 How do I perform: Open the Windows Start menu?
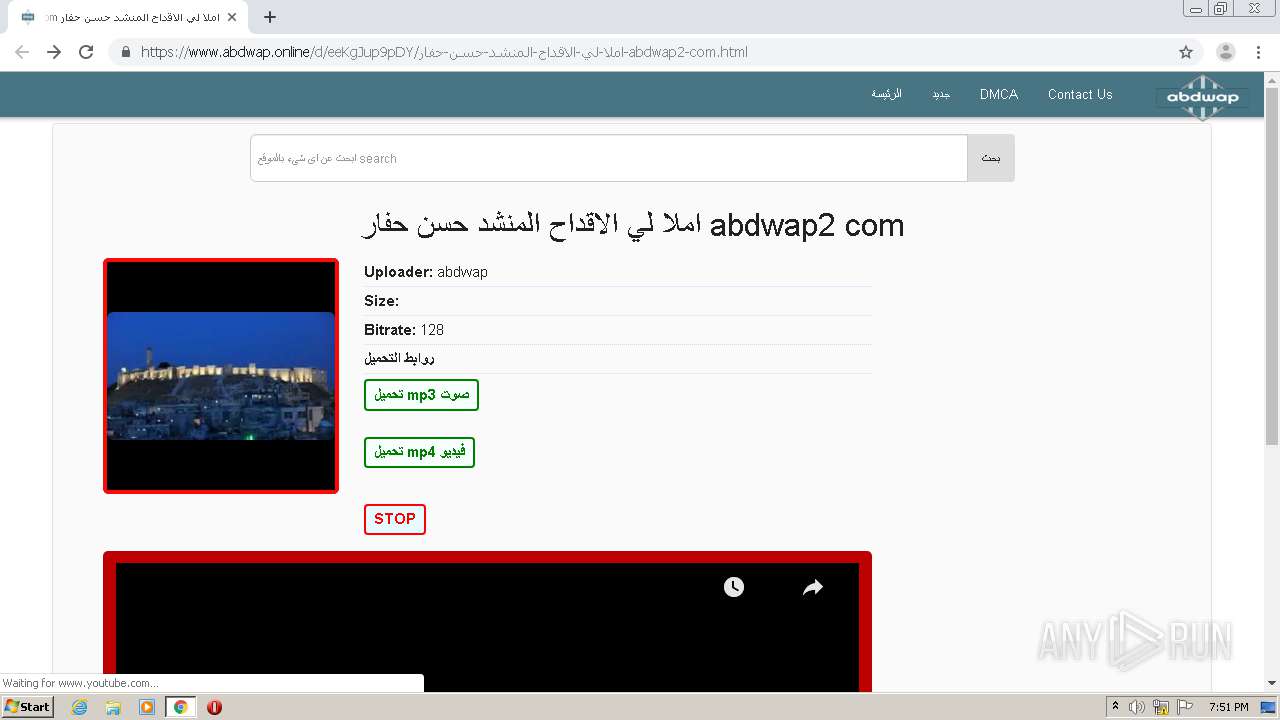[x=27, y=707]
